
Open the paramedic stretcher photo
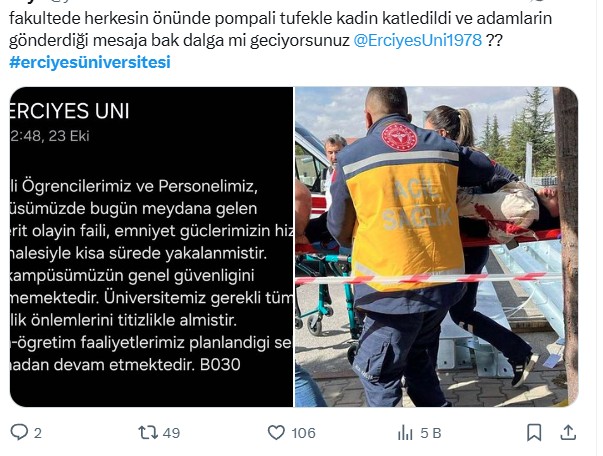pos(436,247)
